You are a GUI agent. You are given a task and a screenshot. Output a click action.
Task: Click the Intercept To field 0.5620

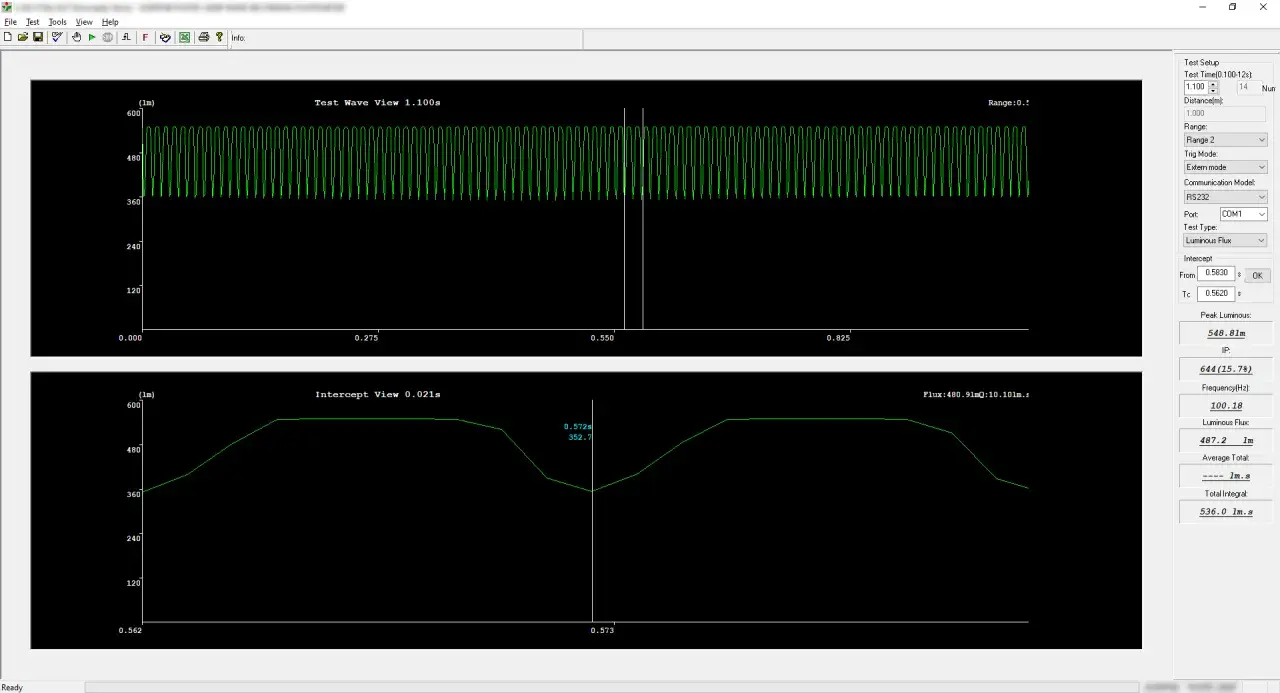[x=1216, y=294]
